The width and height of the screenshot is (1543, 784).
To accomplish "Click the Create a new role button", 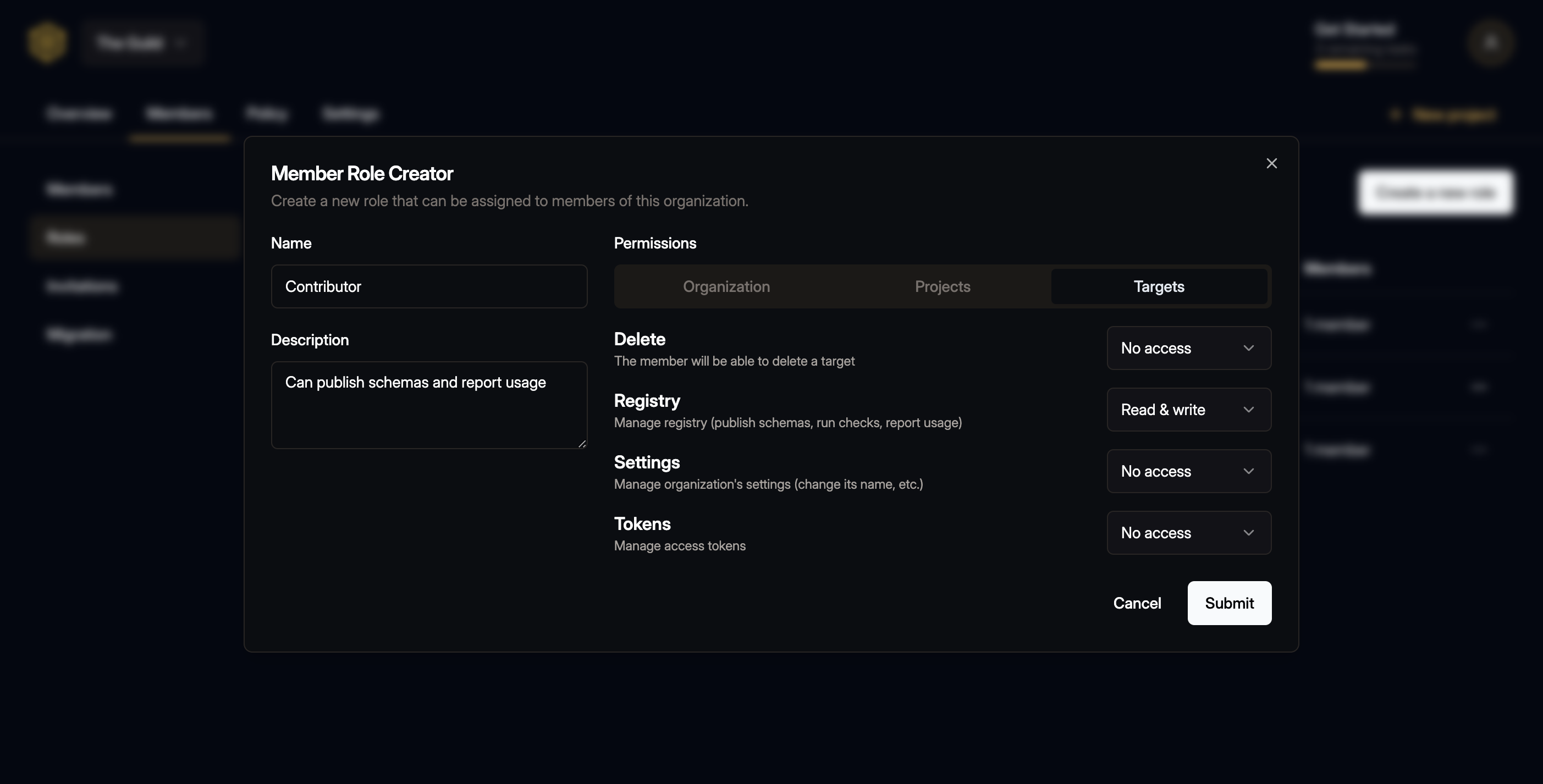I will [1436, 193].
